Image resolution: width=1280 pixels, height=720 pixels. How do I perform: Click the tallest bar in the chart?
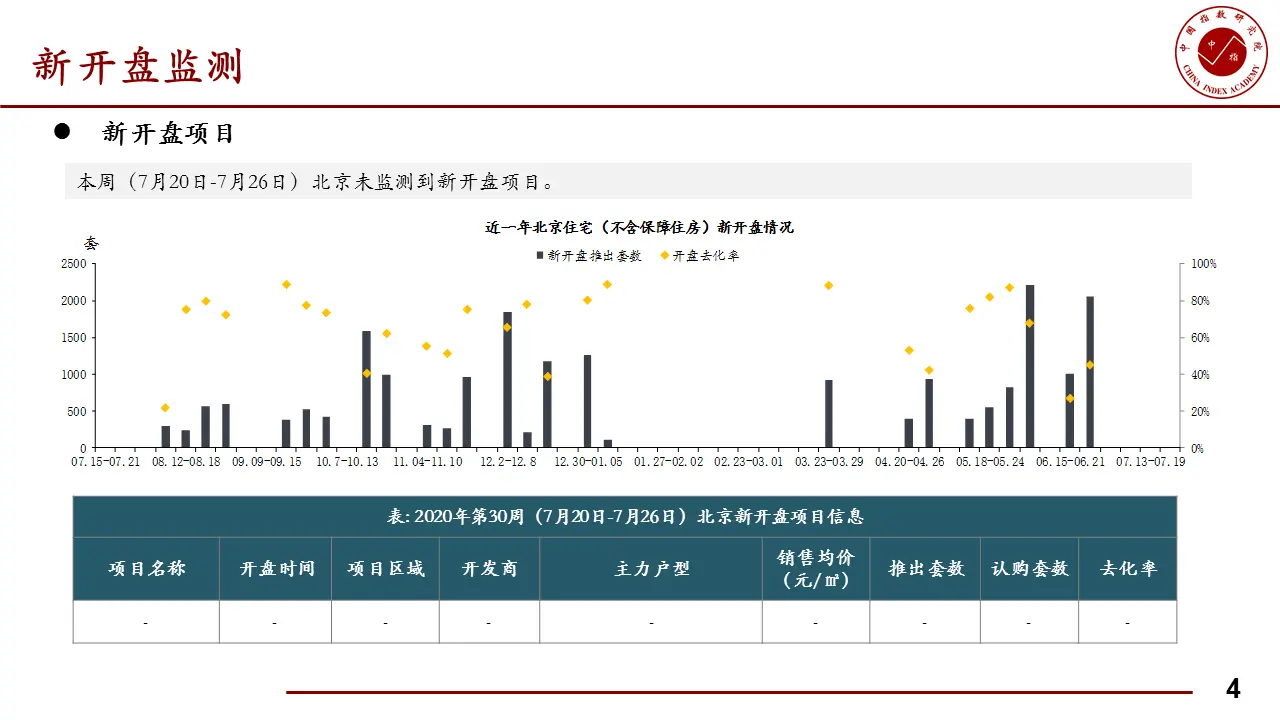coord(1030,366)
